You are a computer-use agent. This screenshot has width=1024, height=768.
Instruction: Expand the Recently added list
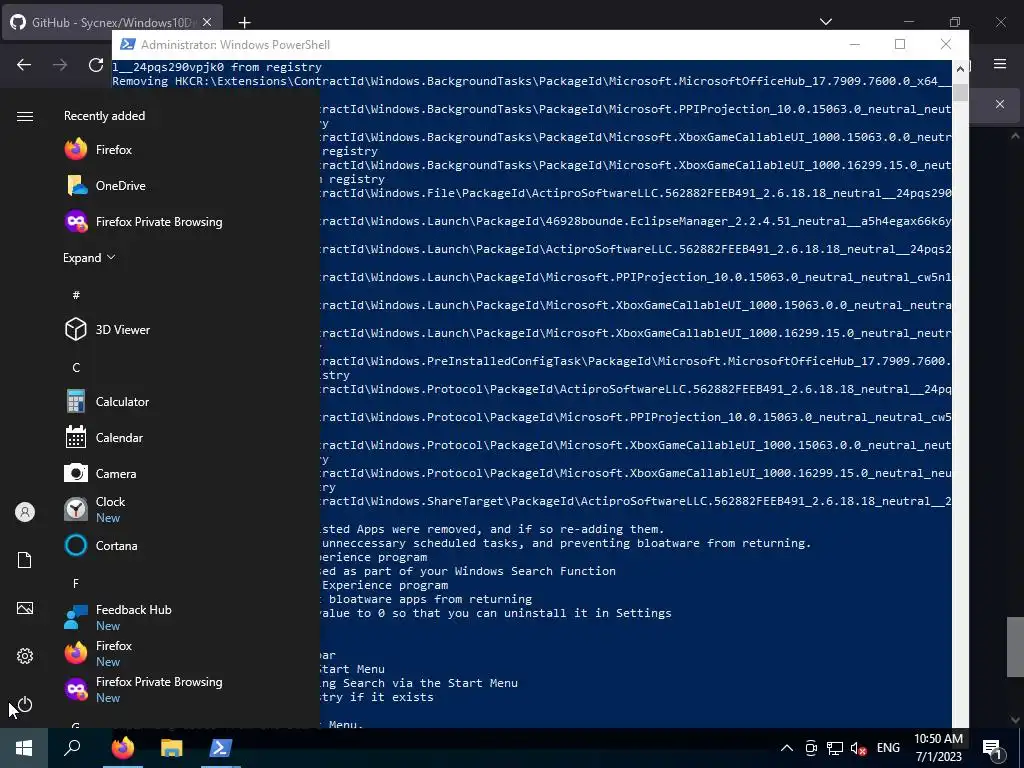[89, 257]
